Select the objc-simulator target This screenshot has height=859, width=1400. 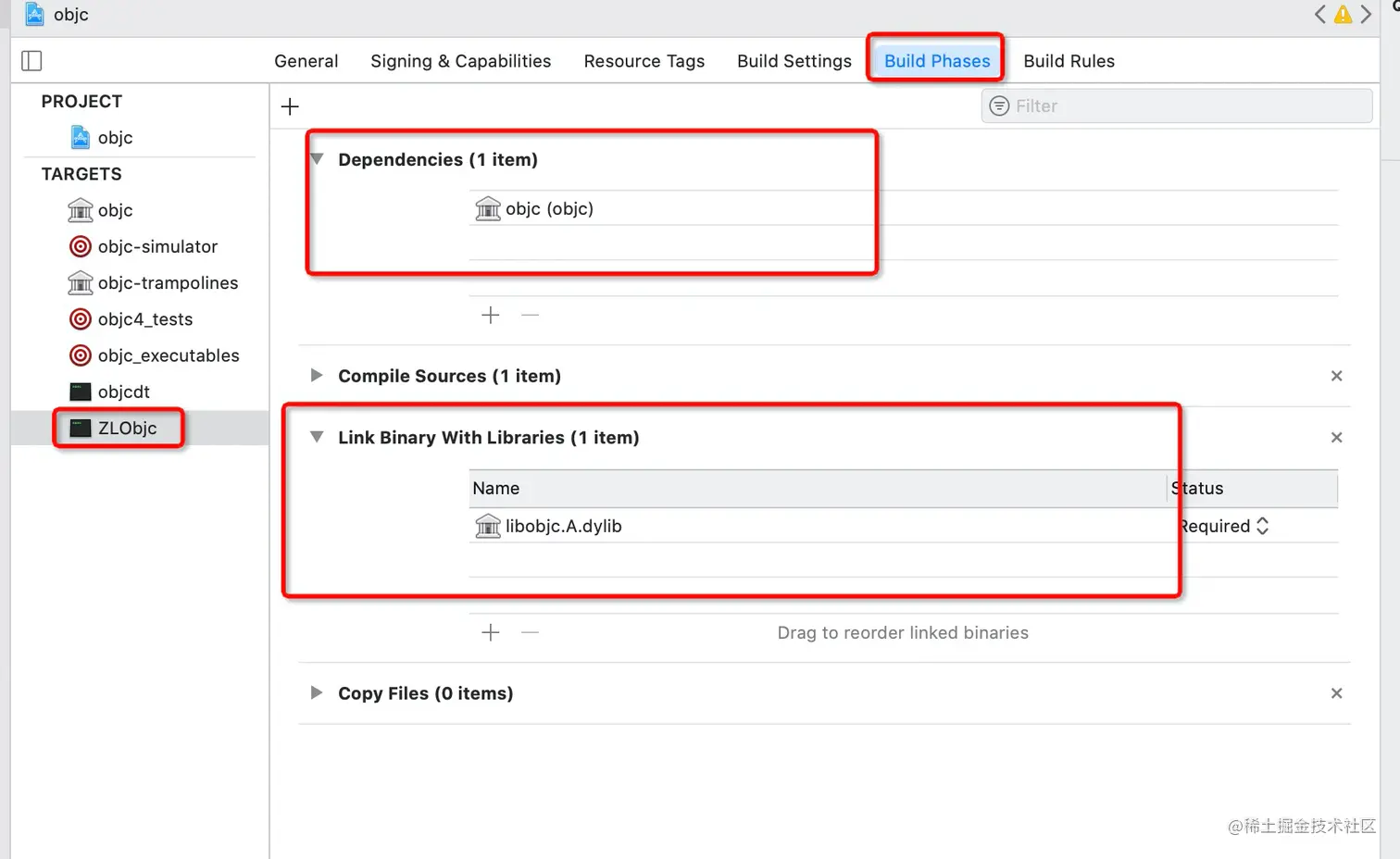click(x=144, y=246)
